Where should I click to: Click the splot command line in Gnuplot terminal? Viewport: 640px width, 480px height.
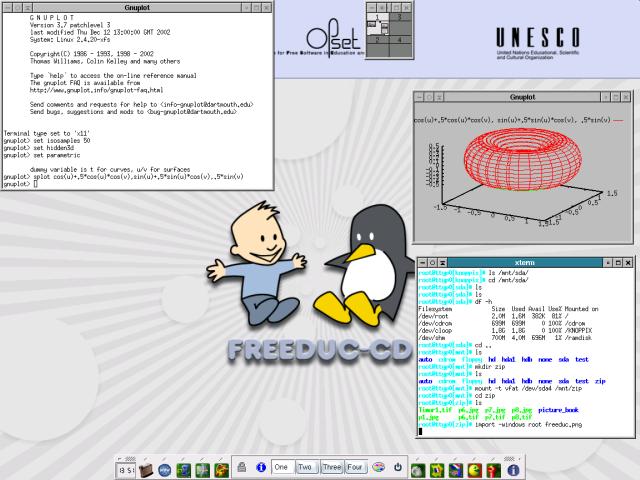[123, 176]
